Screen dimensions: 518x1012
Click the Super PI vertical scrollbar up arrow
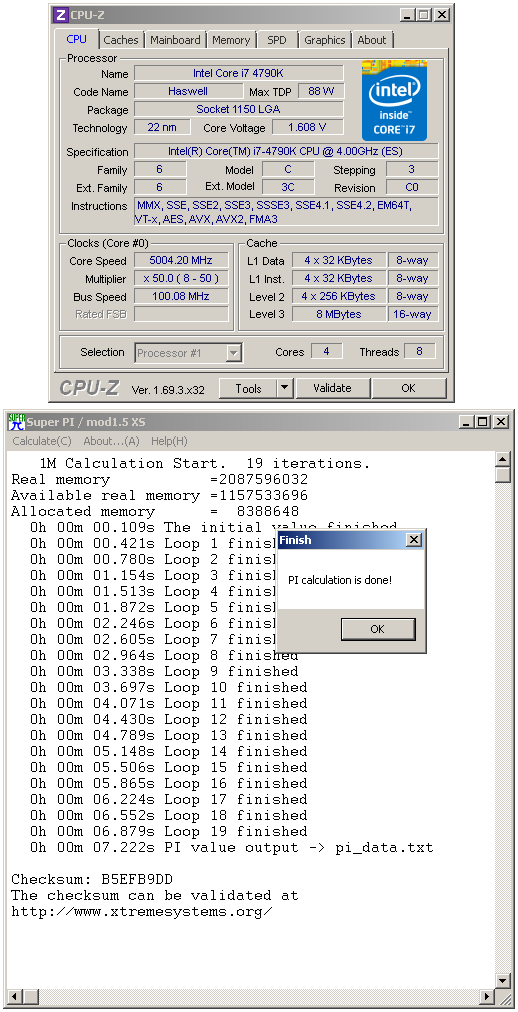coord(503,459)
